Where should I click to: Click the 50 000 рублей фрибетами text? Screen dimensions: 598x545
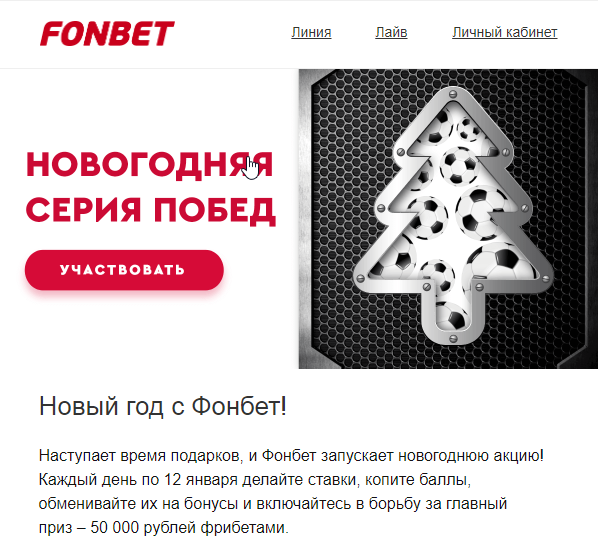click(x=190, y=528)
